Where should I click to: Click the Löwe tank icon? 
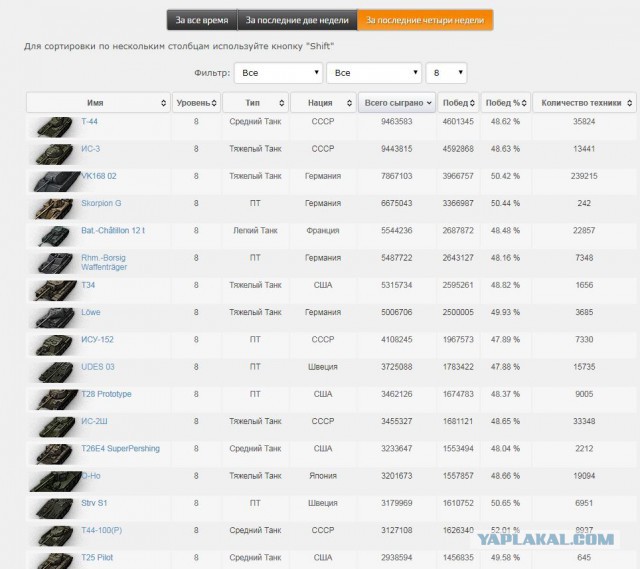[55, 318]
